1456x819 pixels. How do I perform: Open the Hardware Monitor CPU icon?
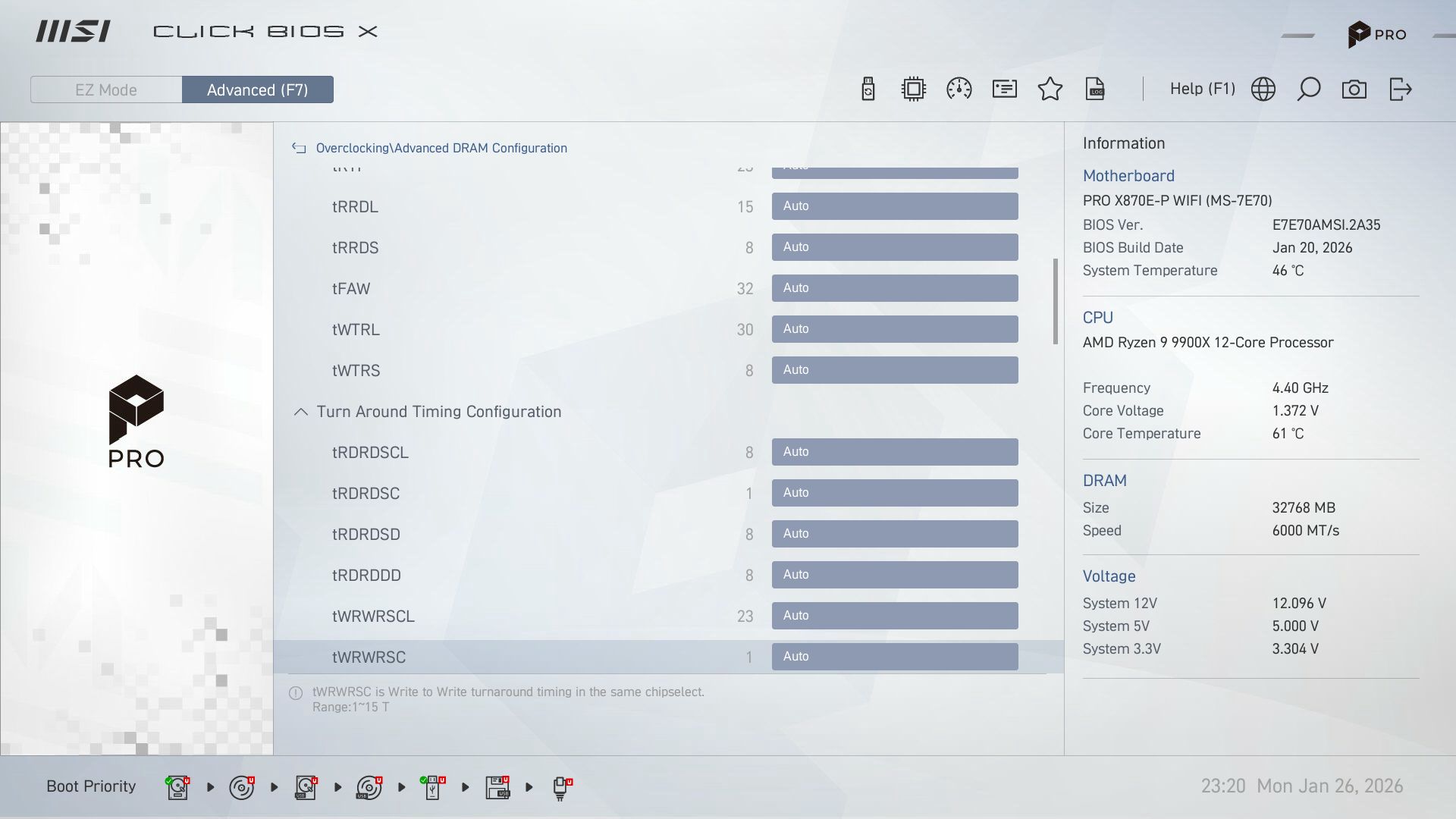click(x=913, y=89)
